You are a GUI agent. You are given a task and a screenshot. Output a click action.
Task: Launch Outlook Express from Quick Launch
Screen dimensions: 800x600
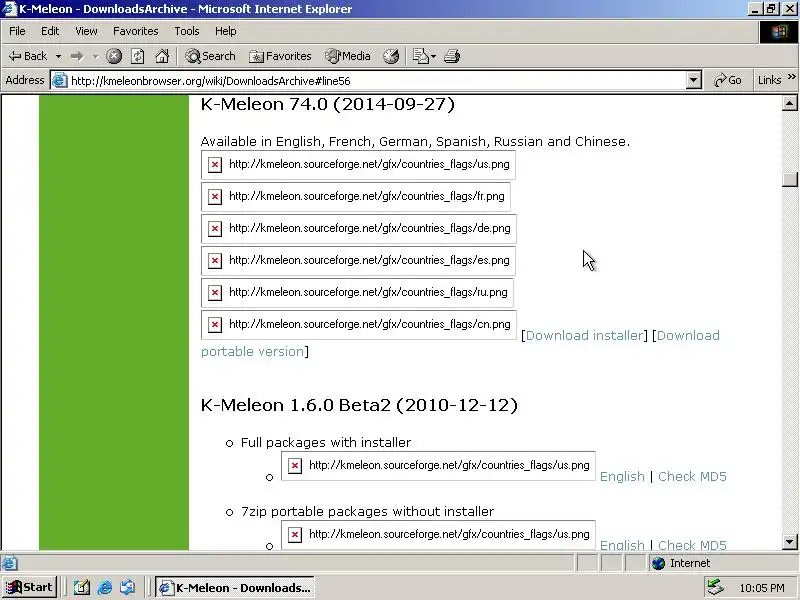click(128, 588)
